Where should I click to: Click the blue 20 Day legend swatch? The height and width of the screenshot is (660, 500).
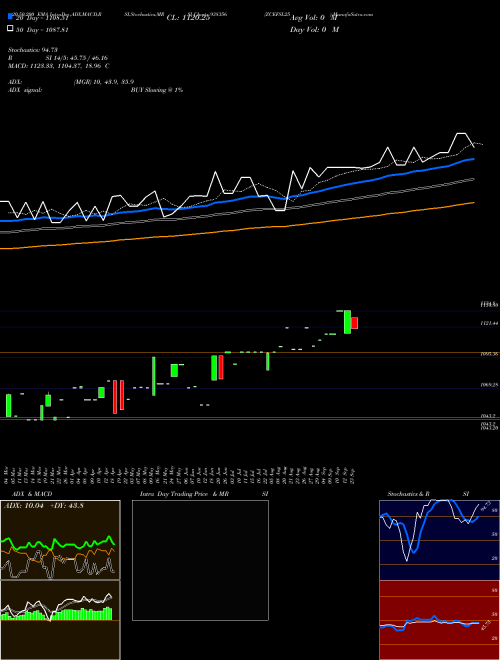point(10,17)
